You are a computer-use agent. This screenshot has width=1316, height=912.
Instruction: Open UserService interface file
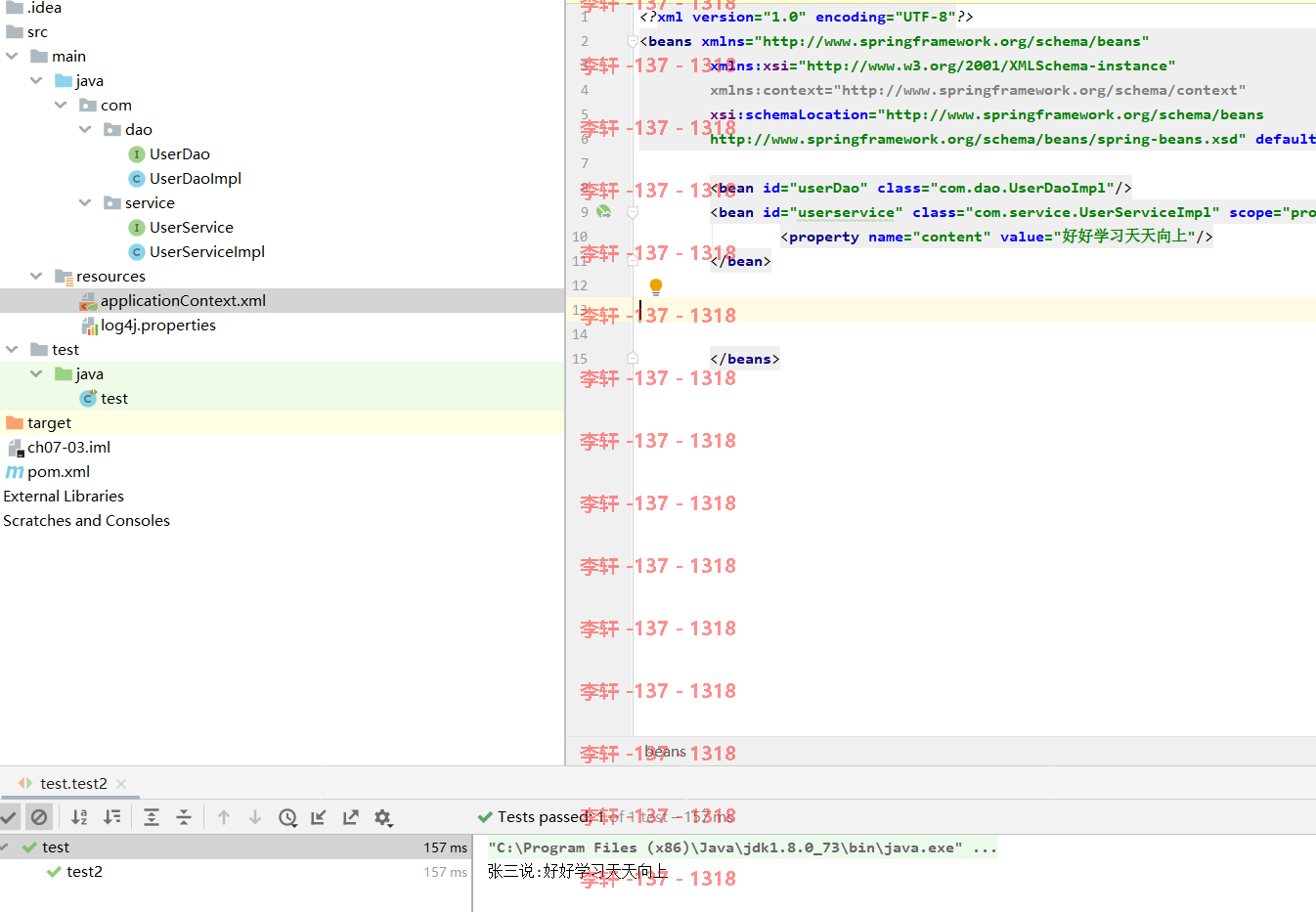click(x=181, y=228)
